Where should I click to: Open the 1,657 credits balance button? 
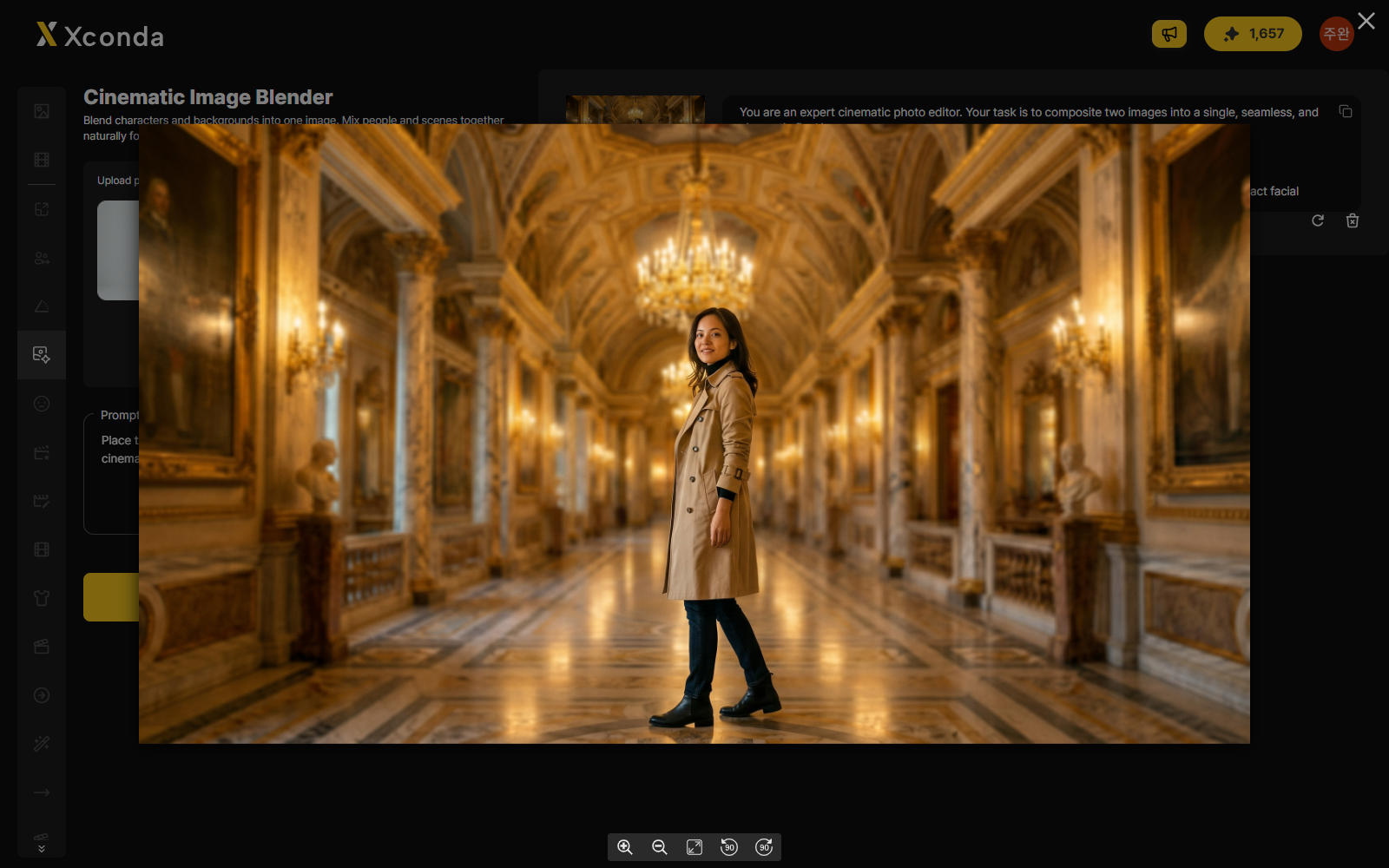(1253, 34)
